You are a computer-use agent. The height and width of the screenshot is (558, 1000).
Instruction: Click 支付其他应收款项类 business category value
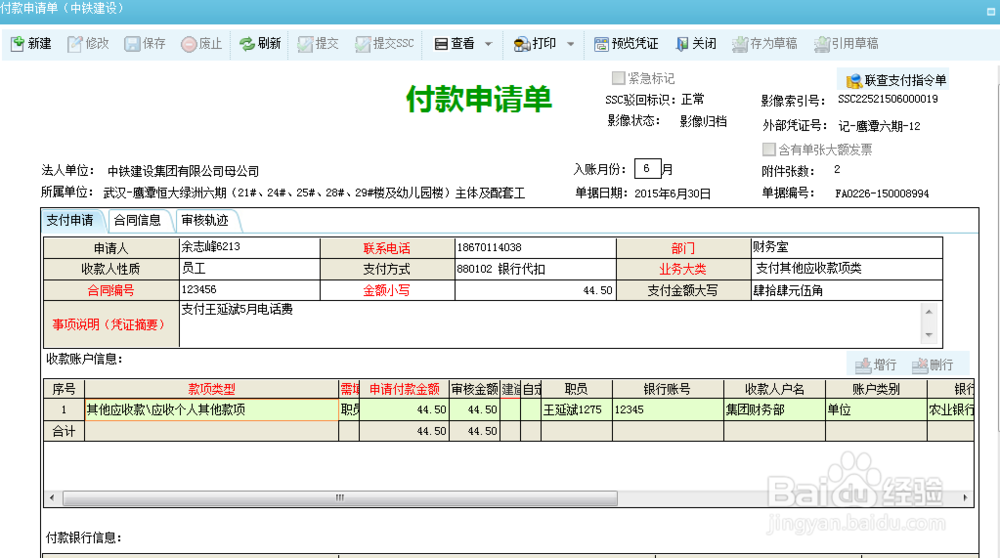pyautogui.click(x=808, y=268)
